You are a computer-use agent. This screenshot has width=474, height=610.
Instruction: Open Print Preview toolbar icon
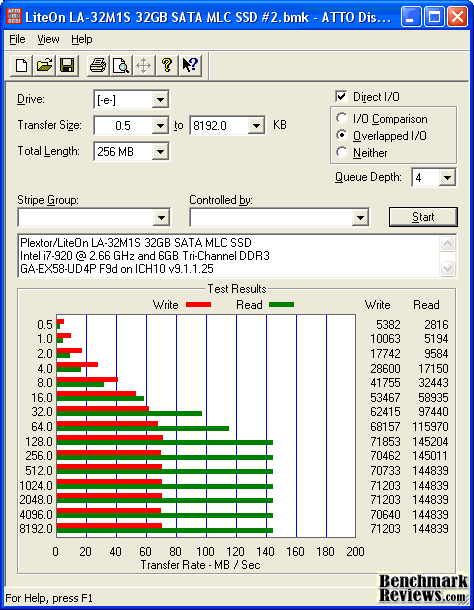tap(121, 65)
